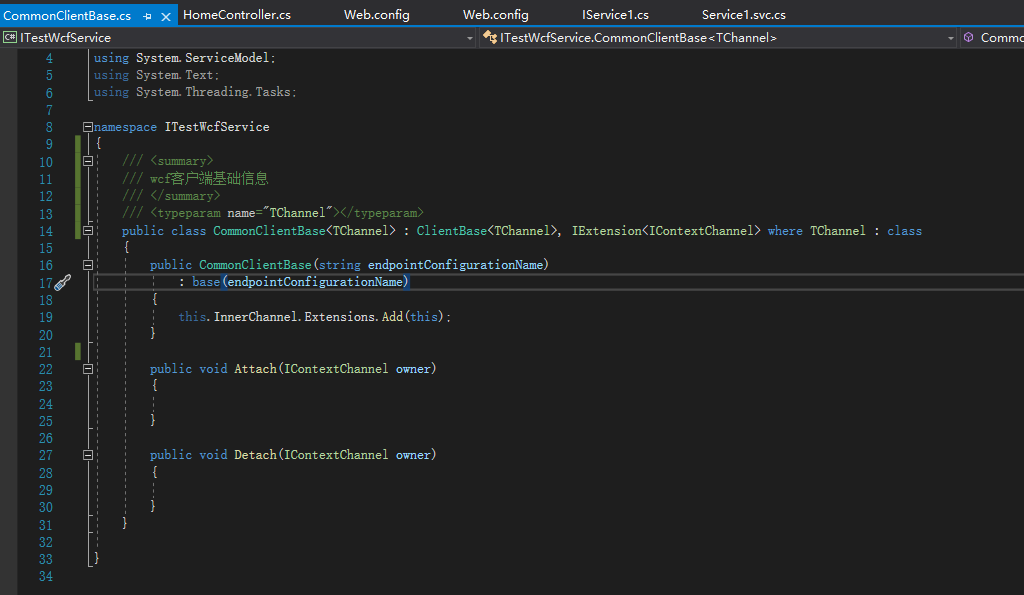
Task: Switch to the IService1.cs tab
Action: [615, 15]
